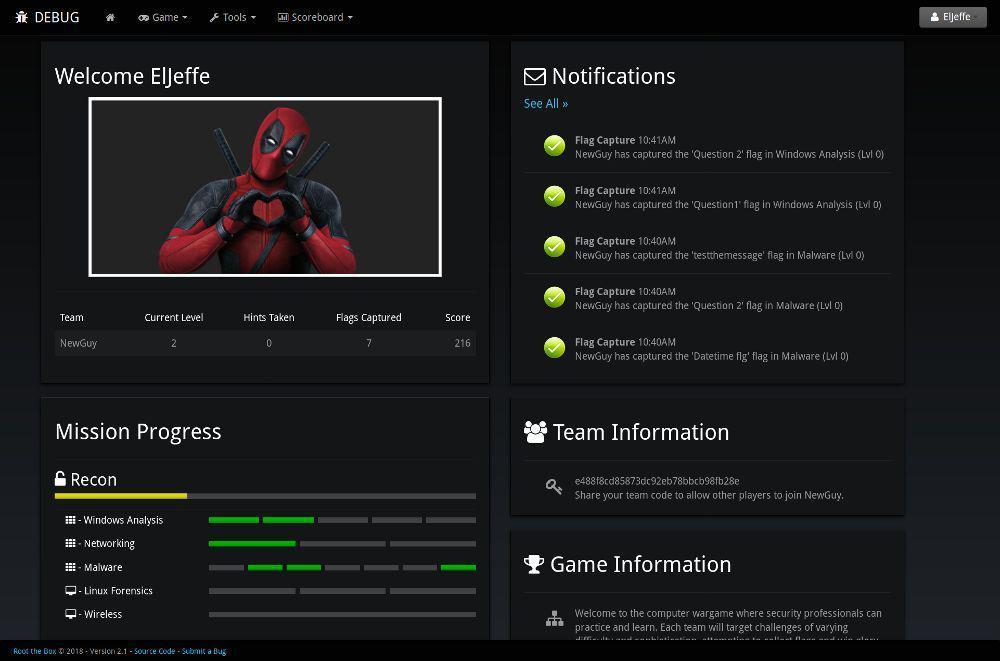Click the Flags Captured value 7
1000x661 pixels.
click(369, 343)
